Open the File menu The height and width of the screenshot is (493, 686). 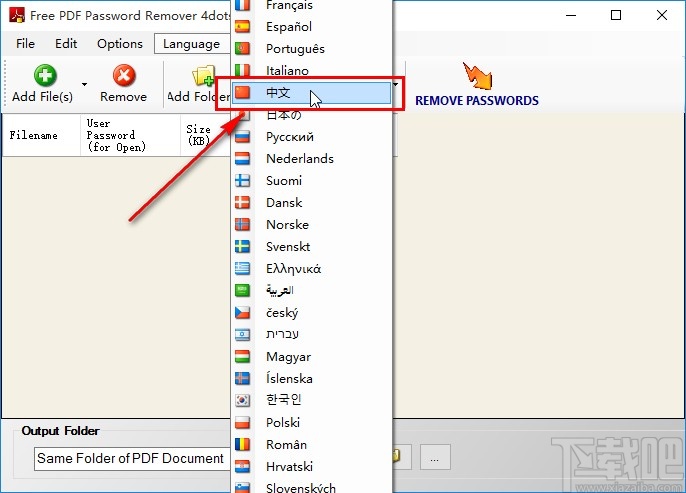tap(25, 44)
